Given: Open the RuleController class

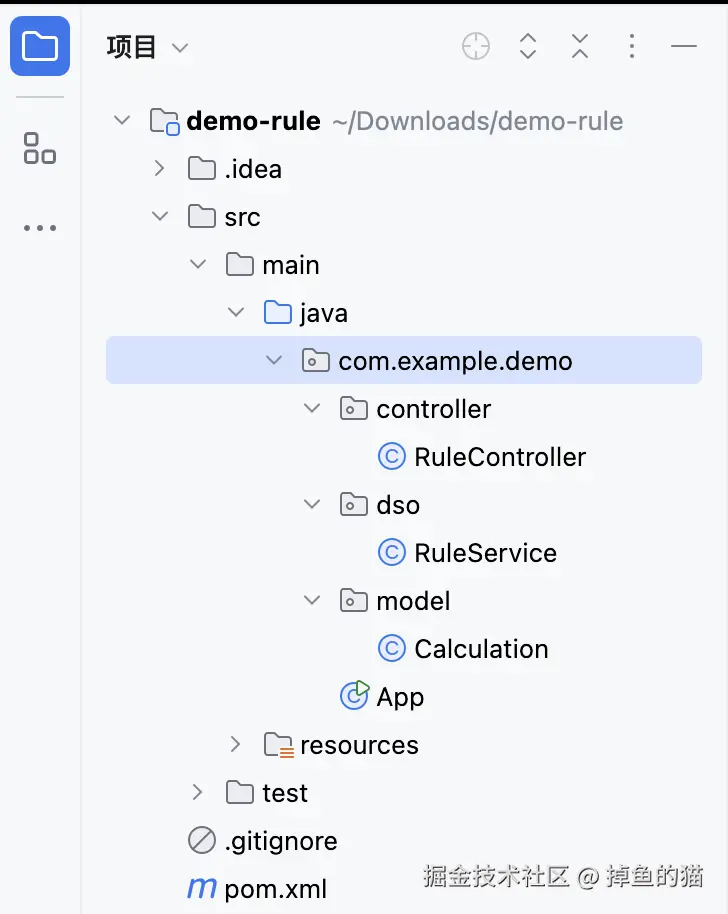Looking at the screenshot, I should coord(499,457).
